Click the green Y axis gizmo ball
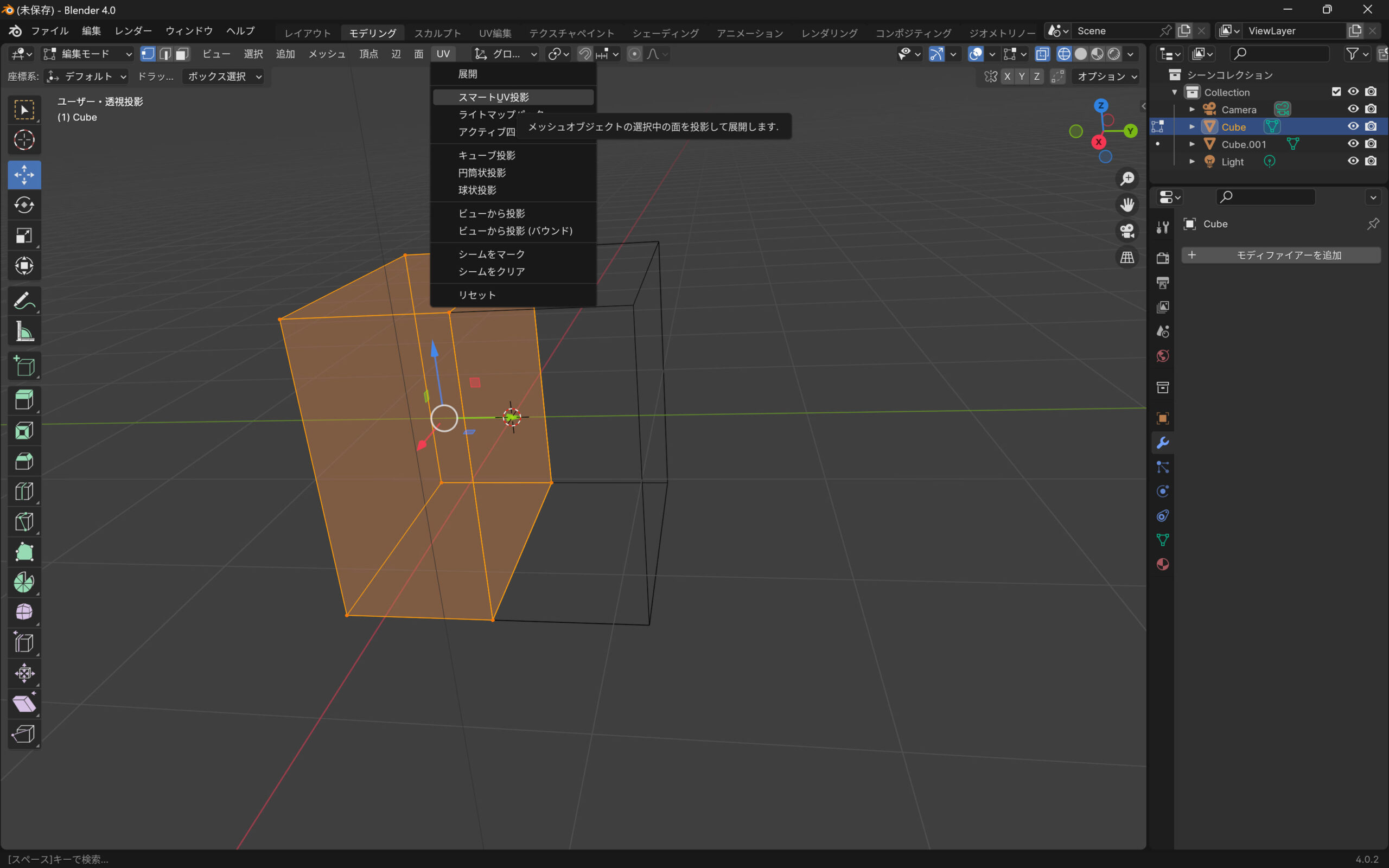 coord(1130,131)
